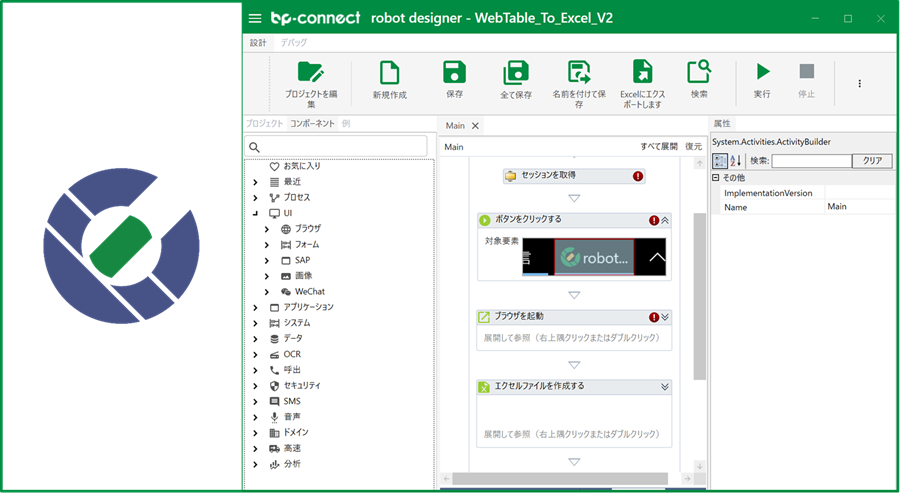Toggle categorized view in the properties panel

[720, 161]
